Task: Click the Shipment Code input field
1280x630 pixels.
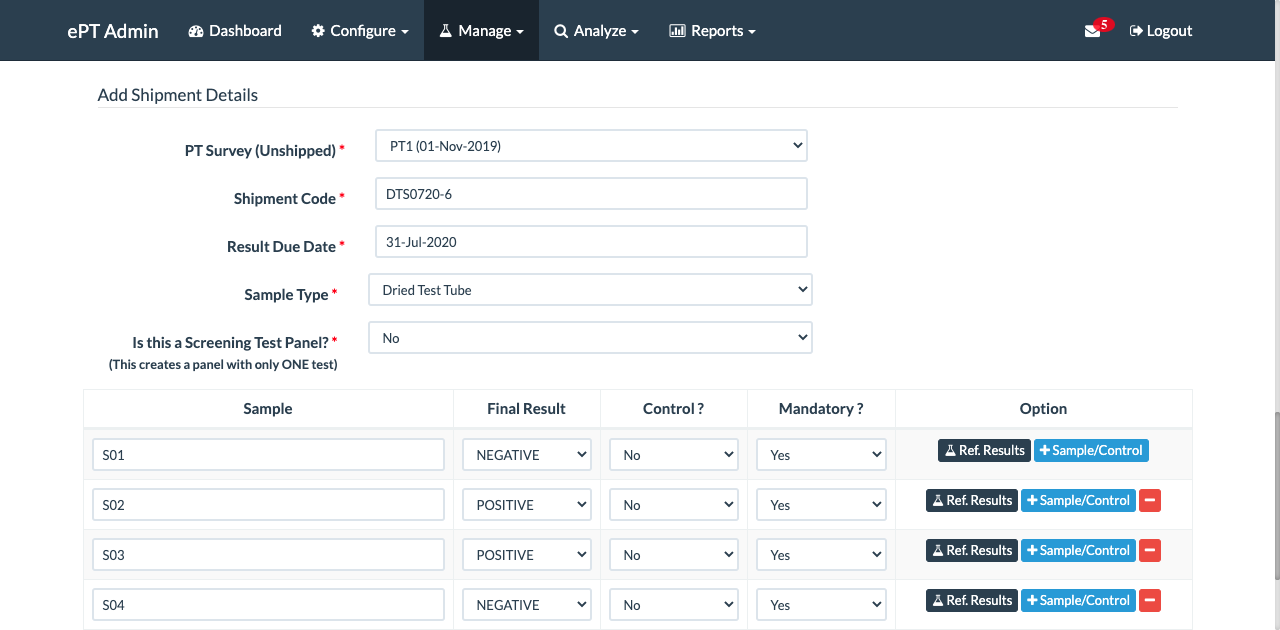Action: click(x=591, y=194)
